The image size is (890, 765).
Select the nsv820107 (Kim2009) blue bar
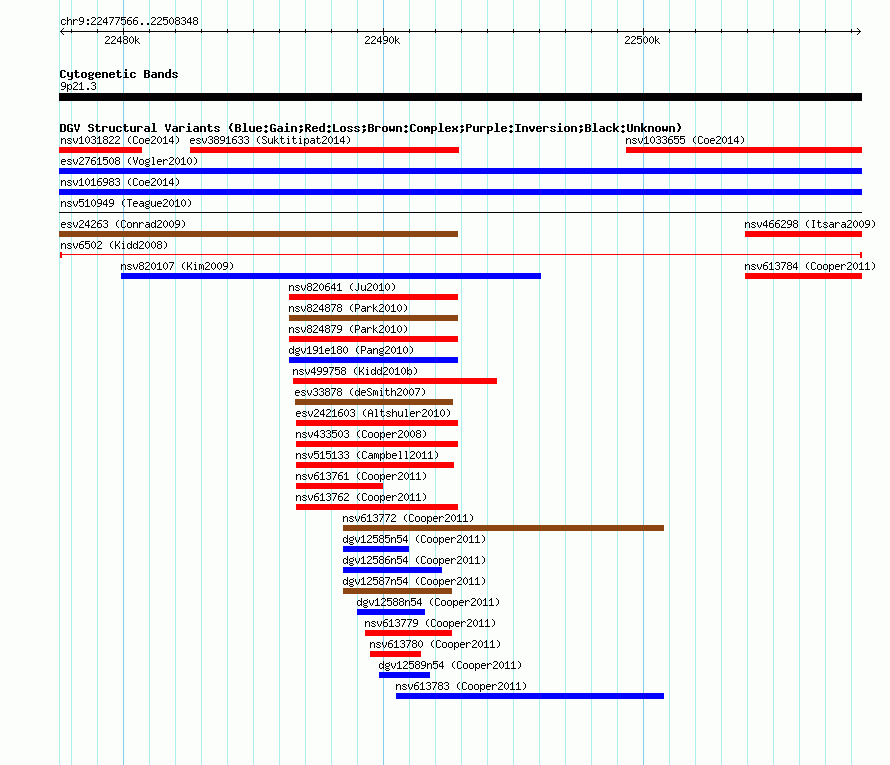pyautogui.click(x=331, y=276)
